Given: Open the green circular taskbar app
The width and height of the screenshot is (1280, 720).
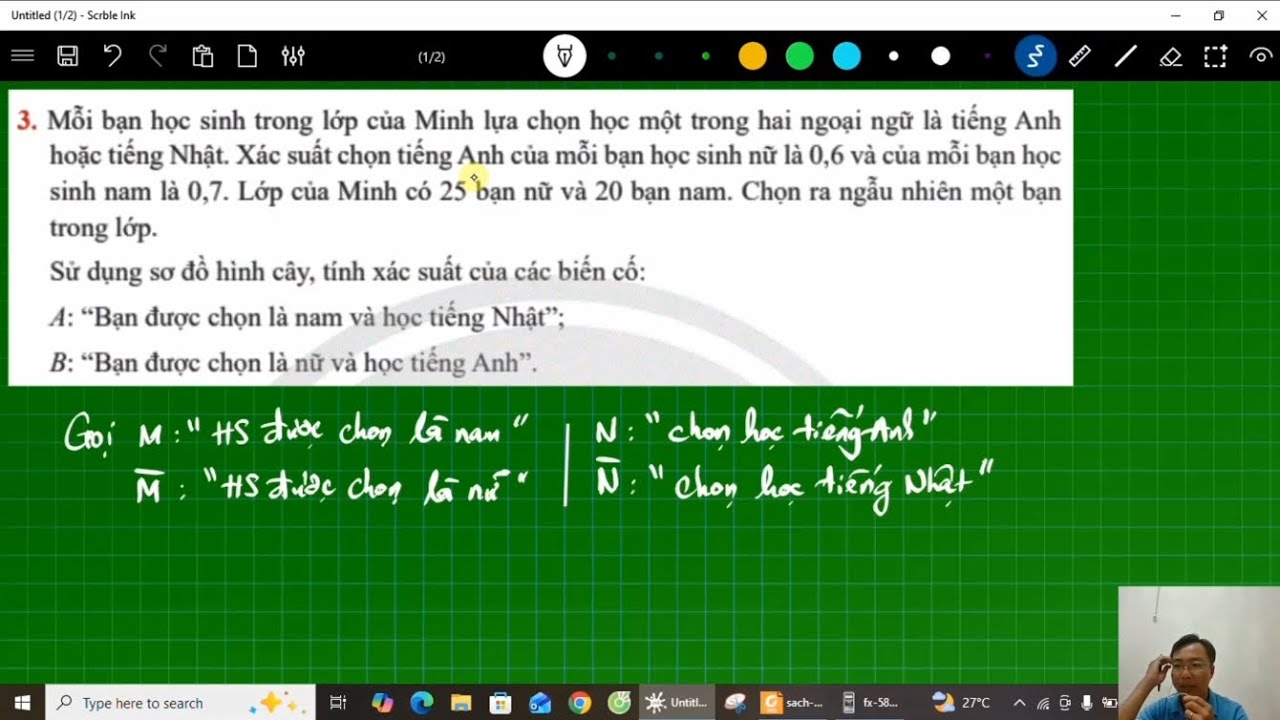Looking at the screenshot, I should pos(619,703).
